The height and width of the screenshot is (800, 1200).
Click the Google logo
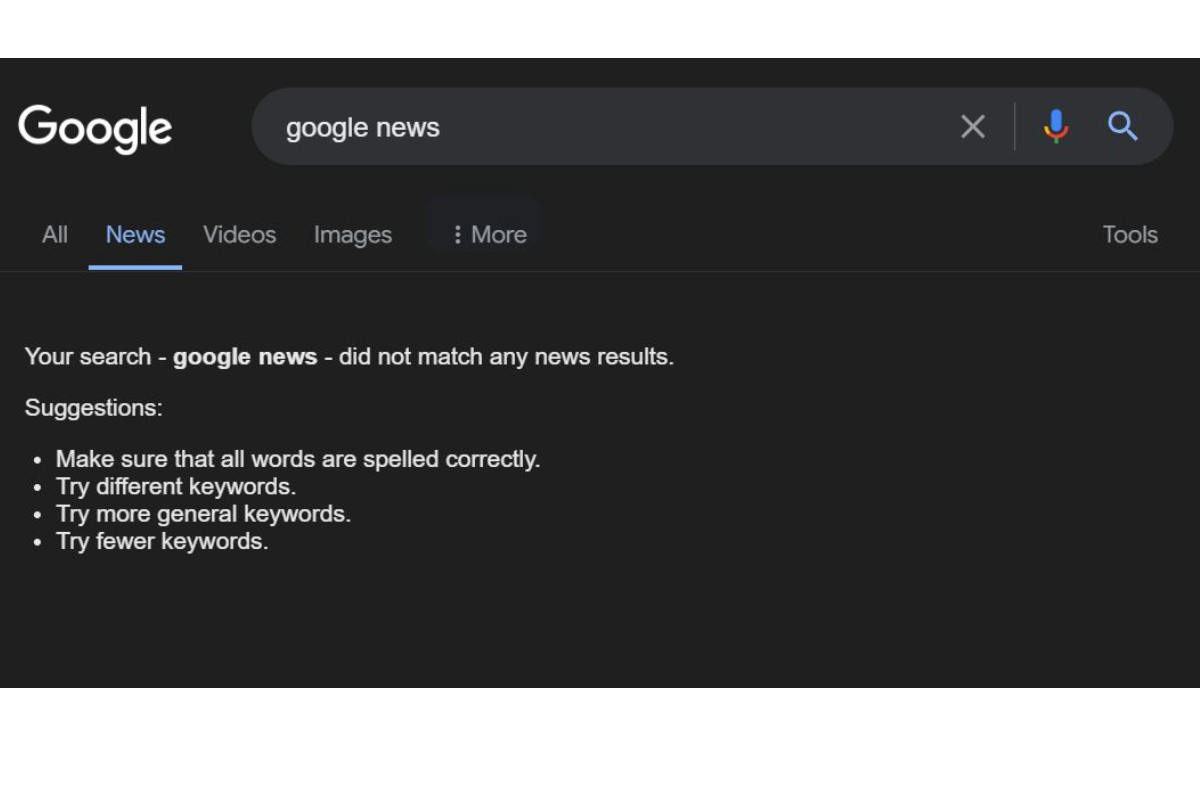[95, 128]
